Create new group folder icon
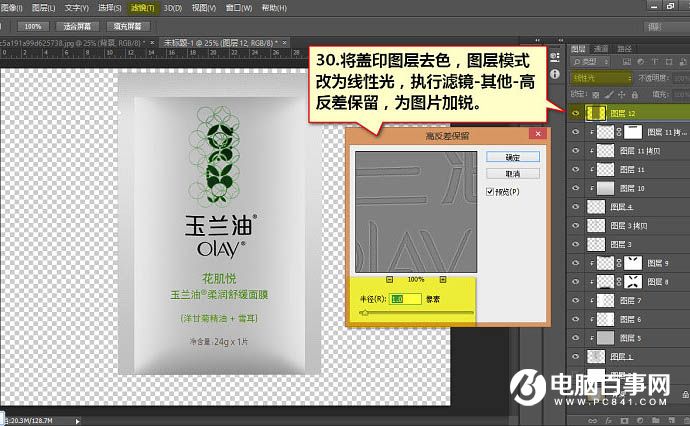The height and width of the screenshot is (426, 690). (x=655, y=421)
